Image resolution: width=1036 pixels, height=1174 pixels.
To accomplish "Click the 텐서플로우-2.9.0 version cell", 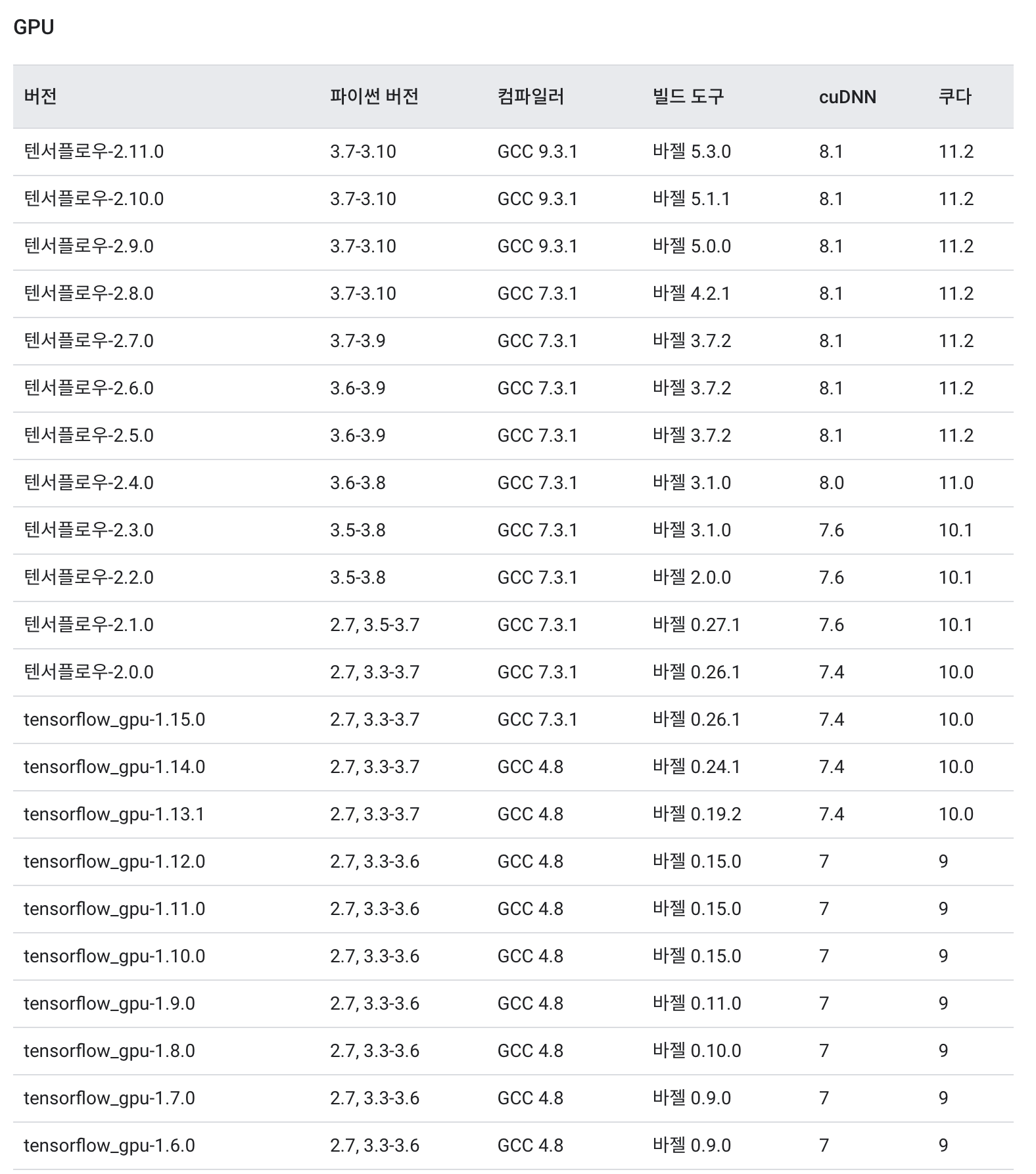I will tap(89, 247).
